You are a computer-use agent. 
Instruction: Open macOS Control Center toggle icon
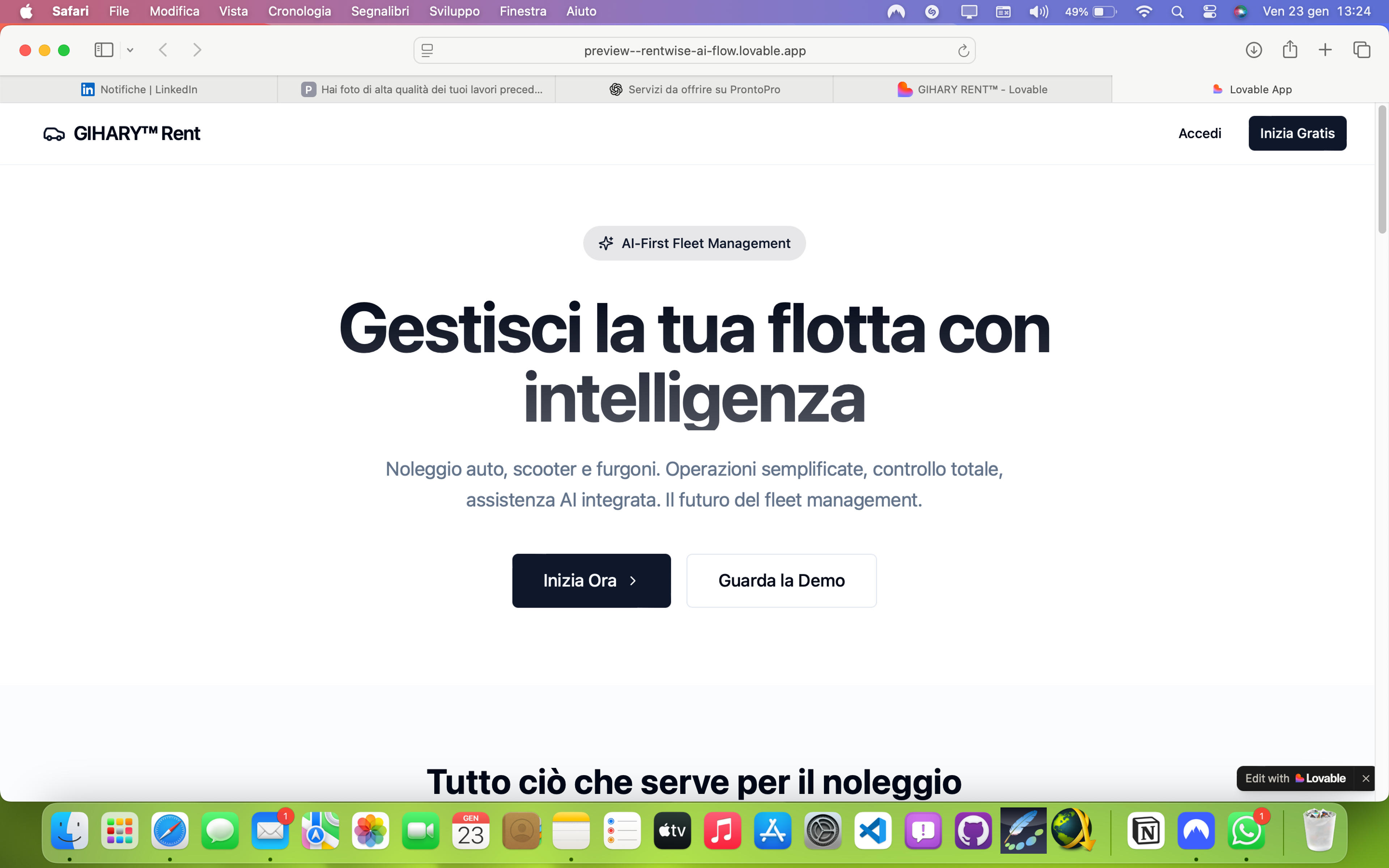tap(1209, 12)
